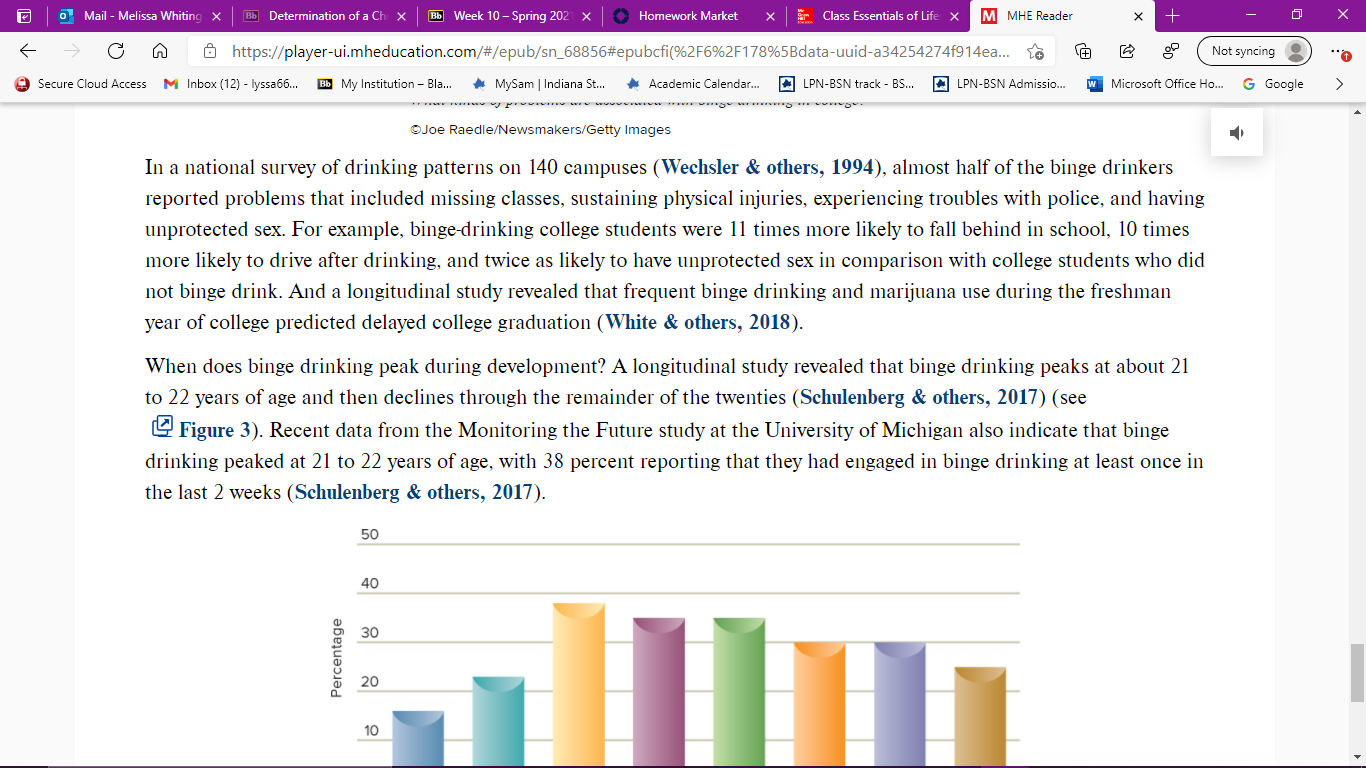This screenshot has height=768, width=1366.
Task: Open Inbox (12) Gmail bookmark
Action: coord(230,84)
